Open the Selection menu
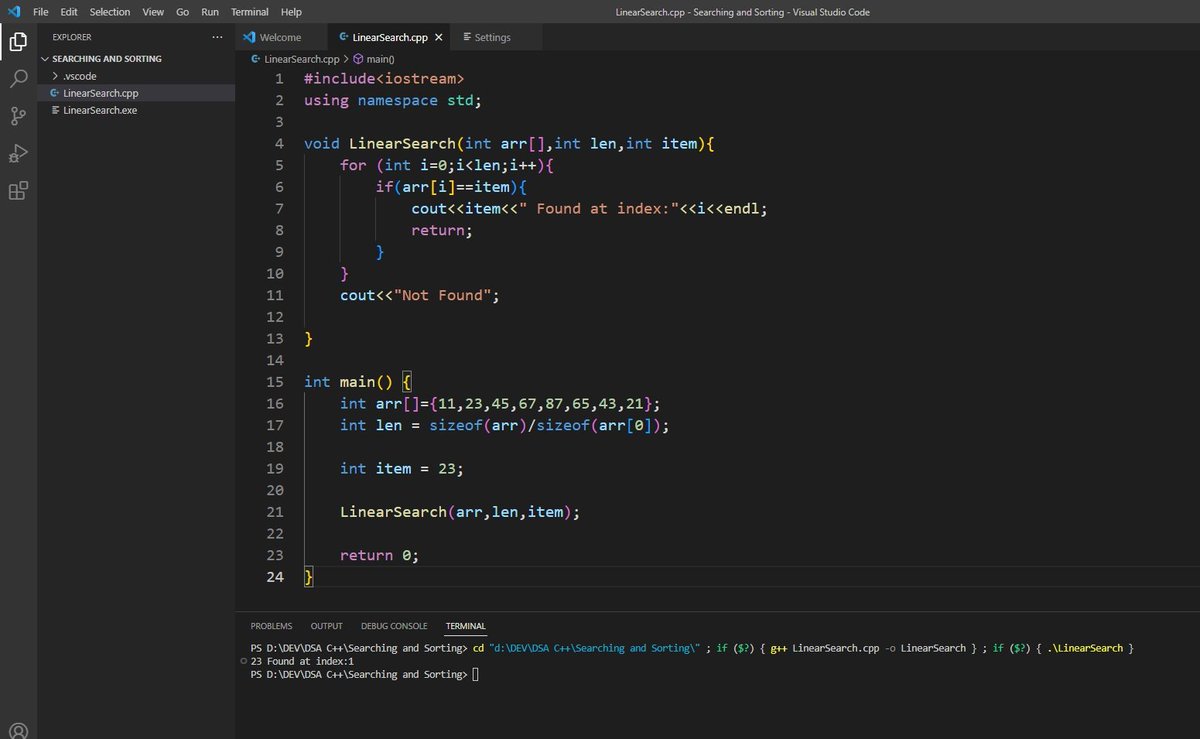 point(110,12)
